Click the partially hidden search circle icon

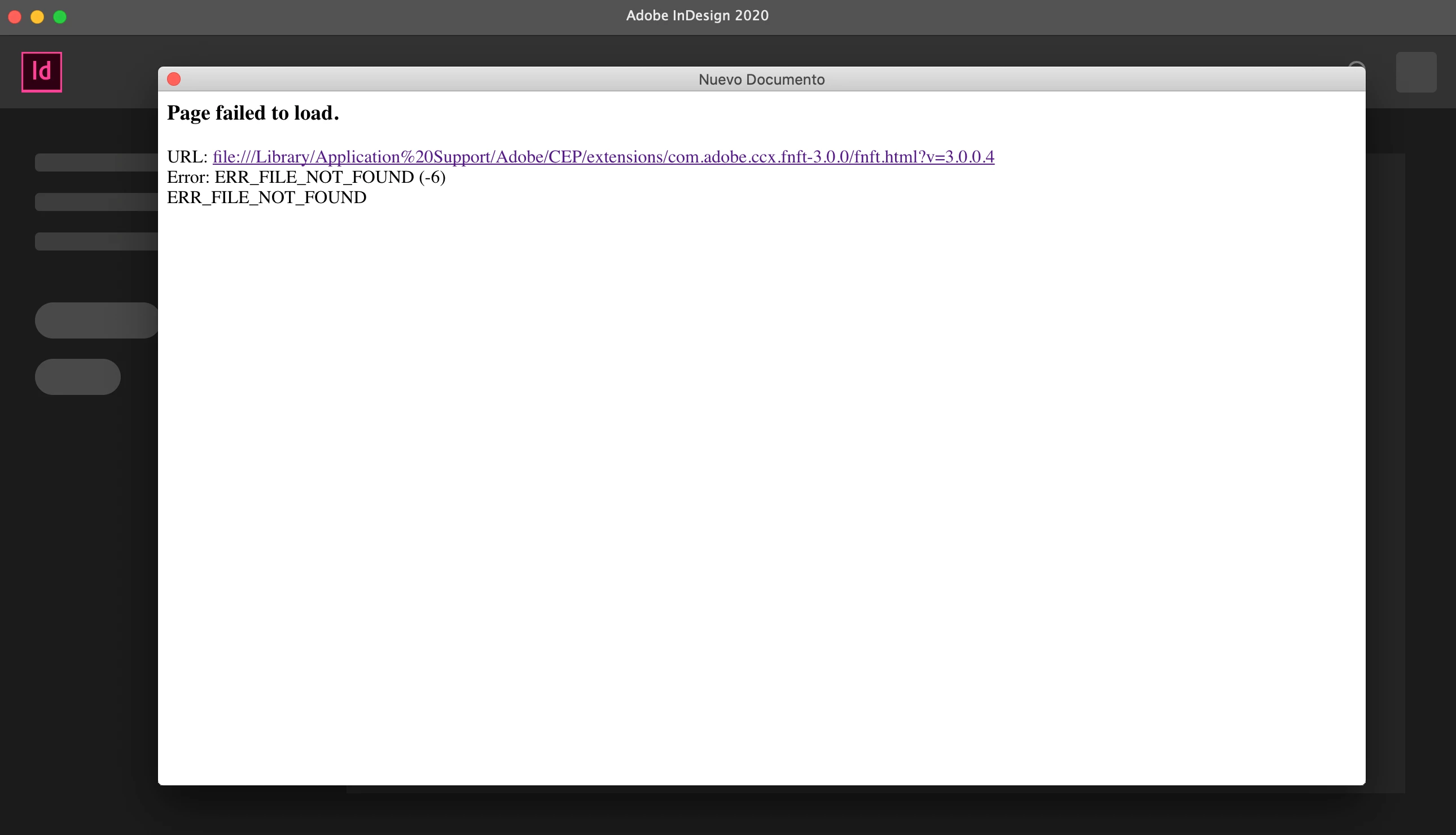[x=1356, y=64]
